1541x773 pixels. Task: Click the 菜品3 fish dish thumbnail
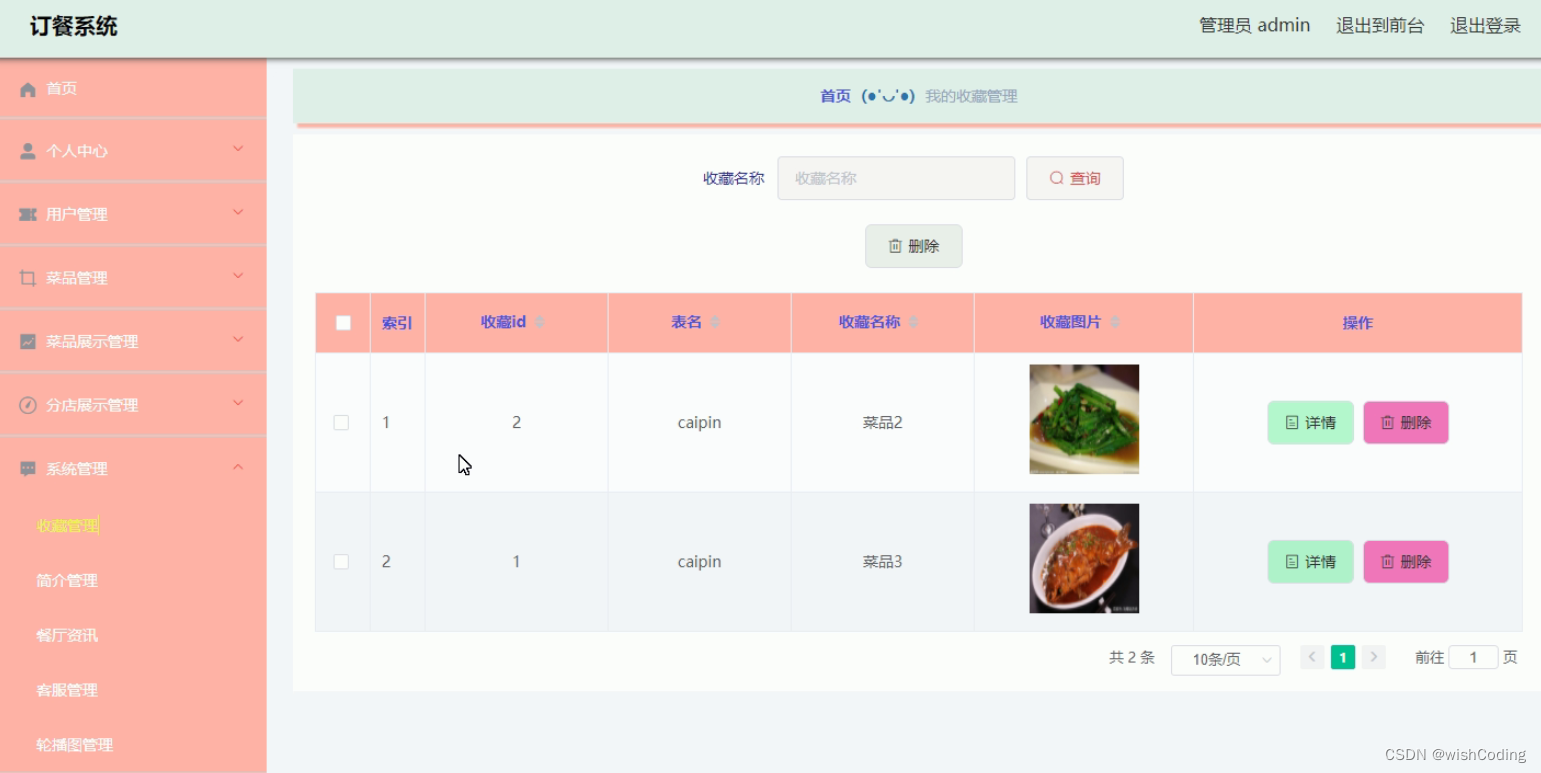click(1083, 558)
